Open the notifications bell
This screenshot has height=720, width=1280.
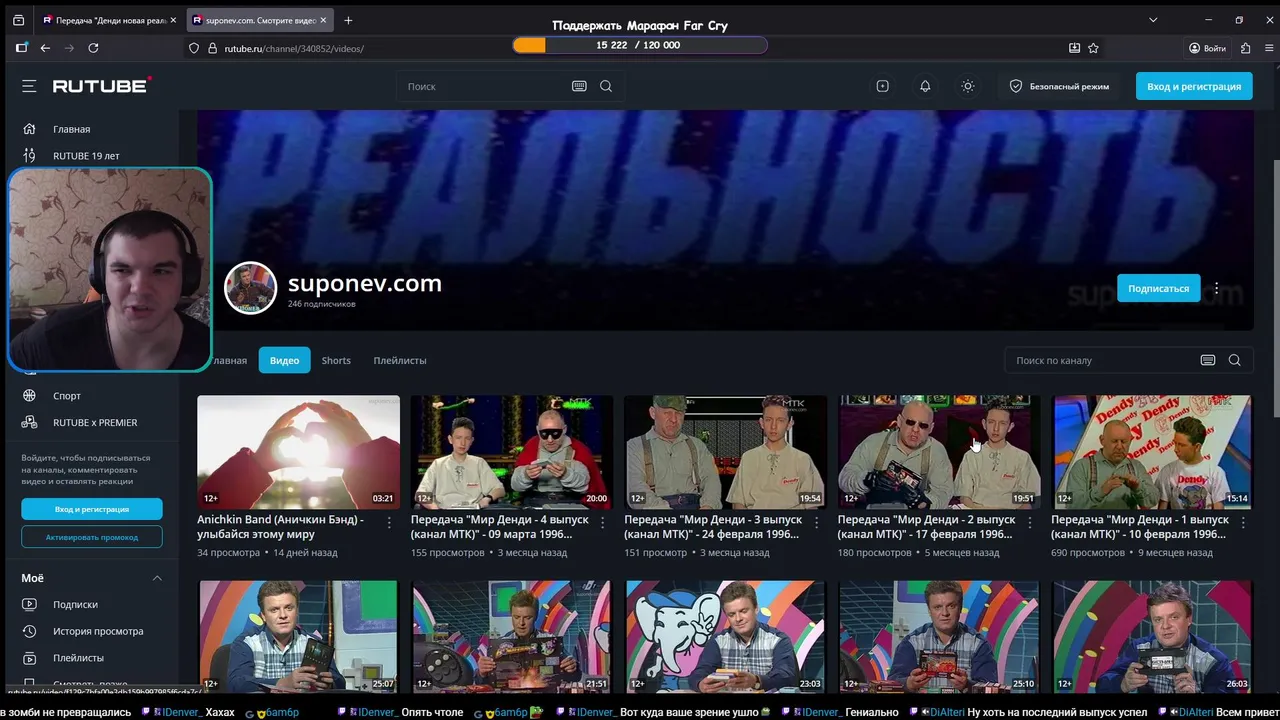coord(925,86)
